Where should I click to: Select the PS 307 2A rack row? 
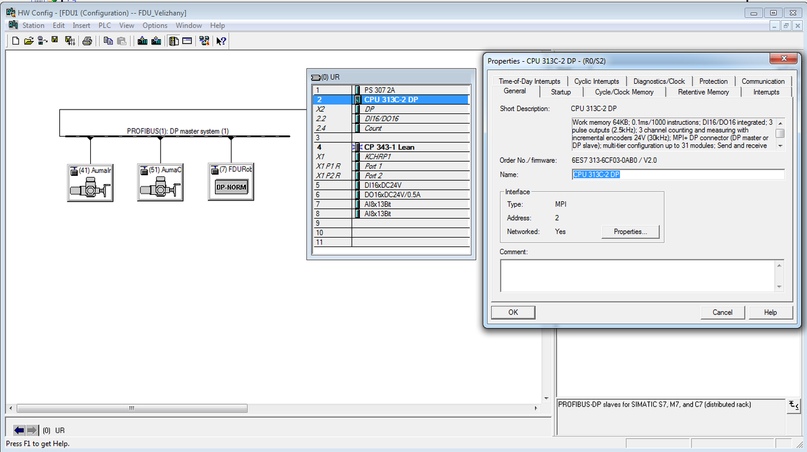point(391,90)
